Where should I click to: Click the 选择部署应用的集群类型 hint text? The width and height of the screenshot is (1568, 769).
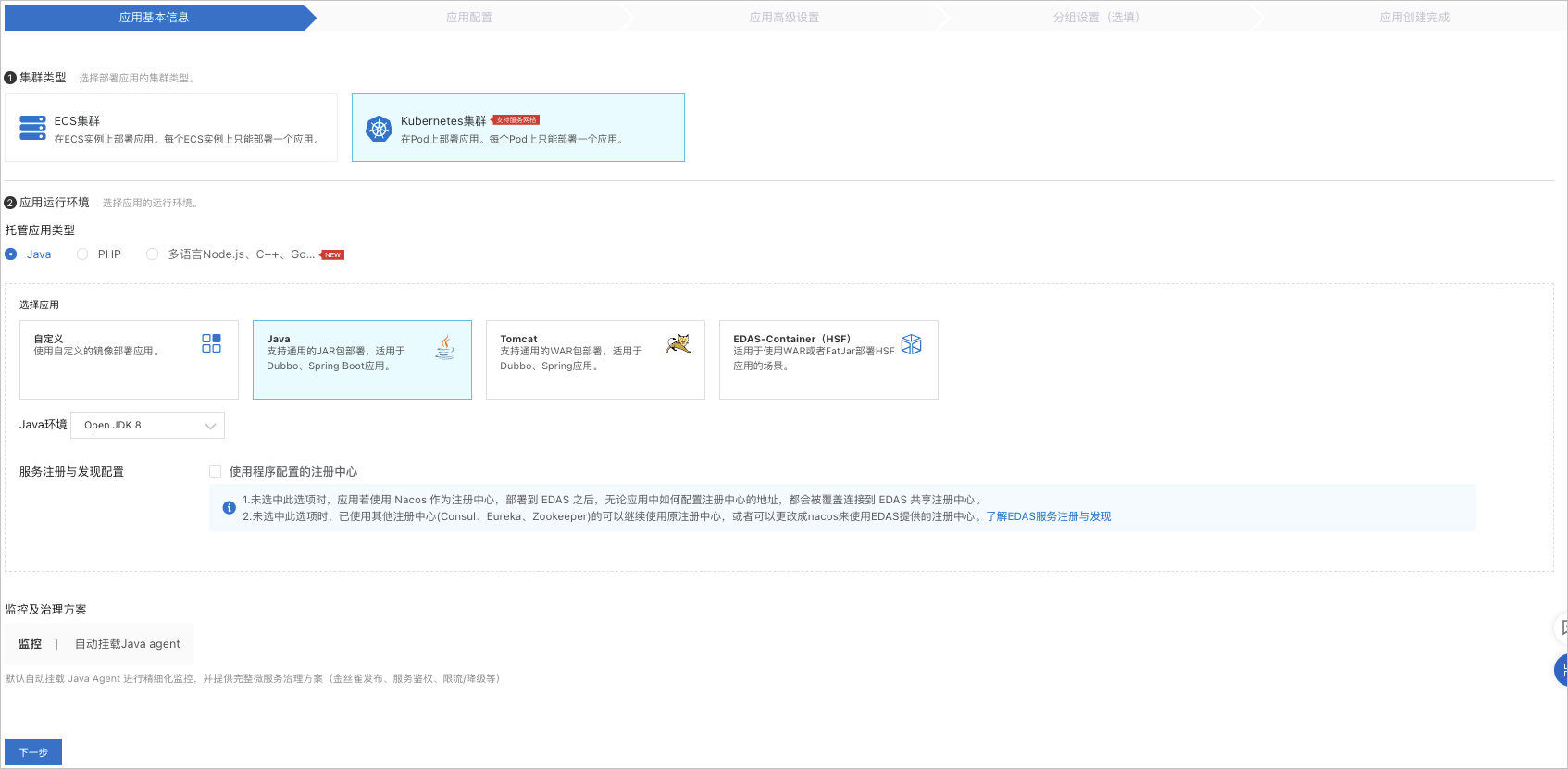point(138,79)
